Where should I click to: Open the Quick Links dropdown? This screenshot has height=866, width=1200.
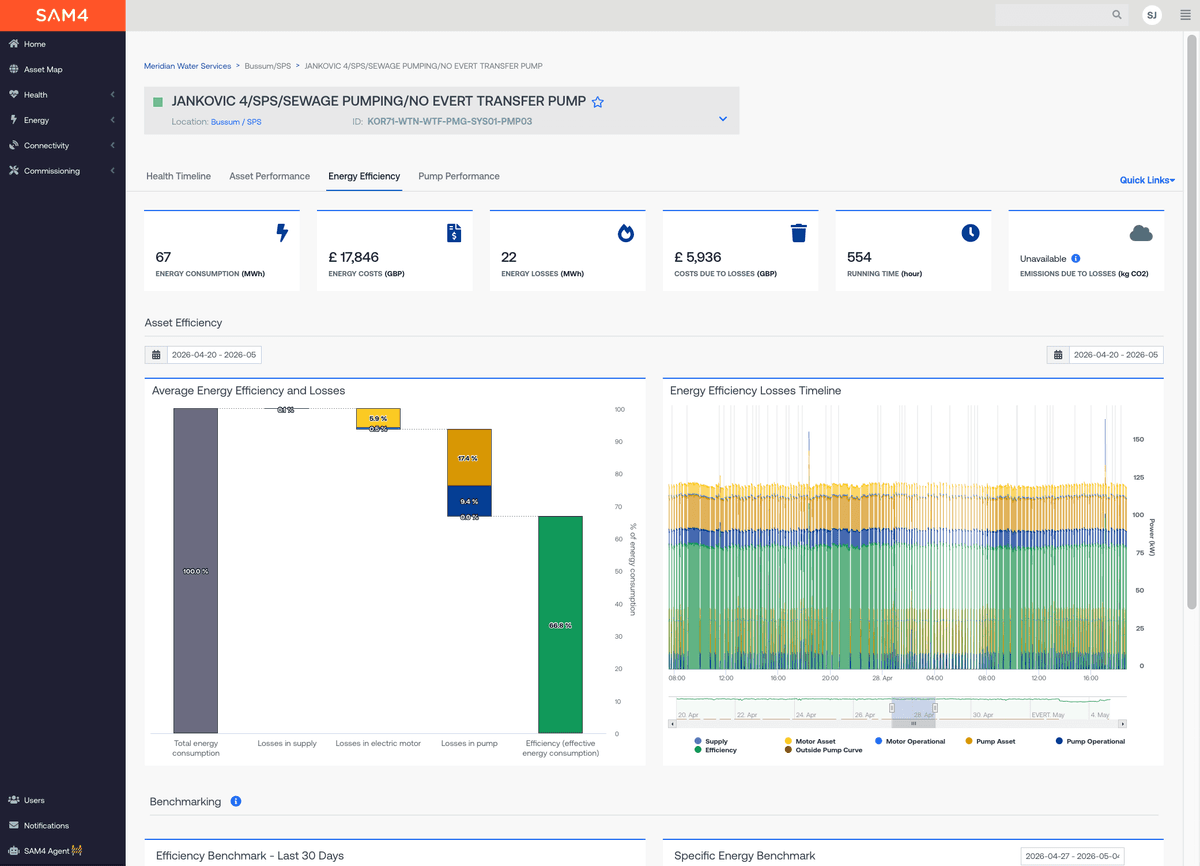point(1147,180)
